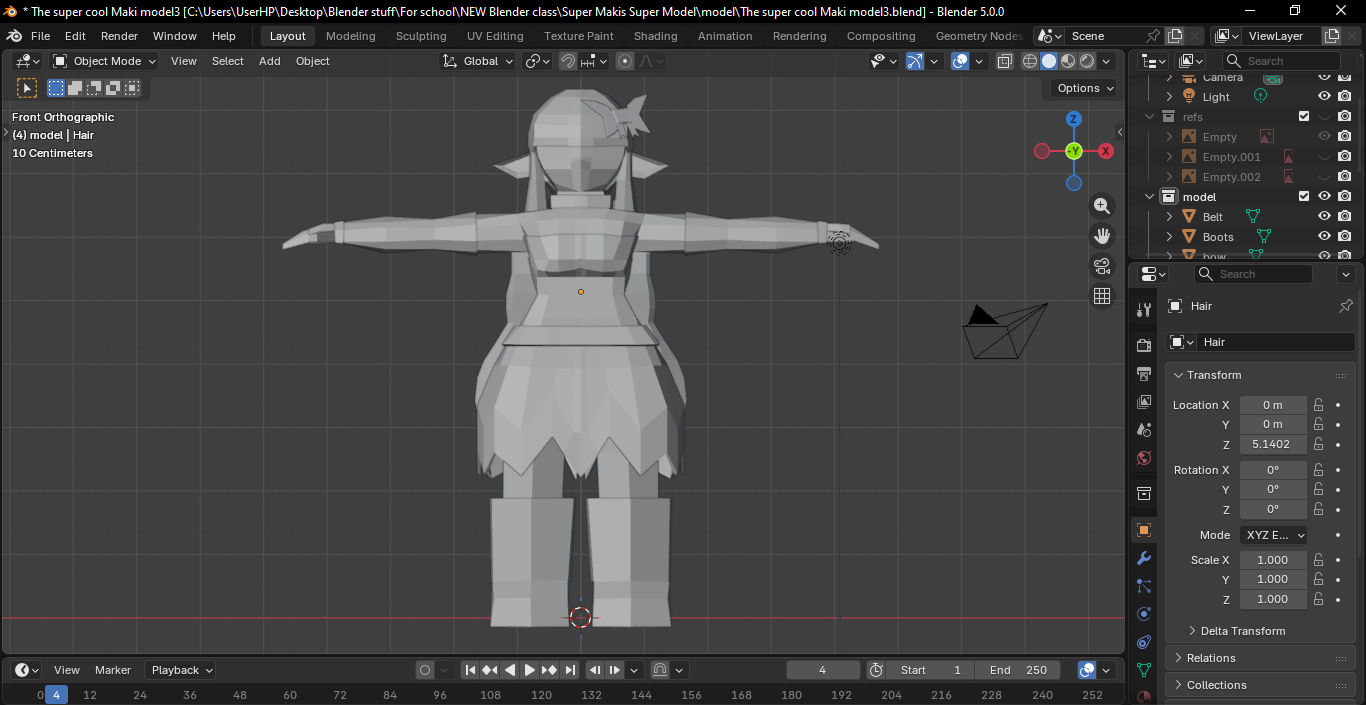The height and width of the screenshot is (705, 1366).
Task: Click the End frame field in timeline
Action: (x=1017, y=670)
